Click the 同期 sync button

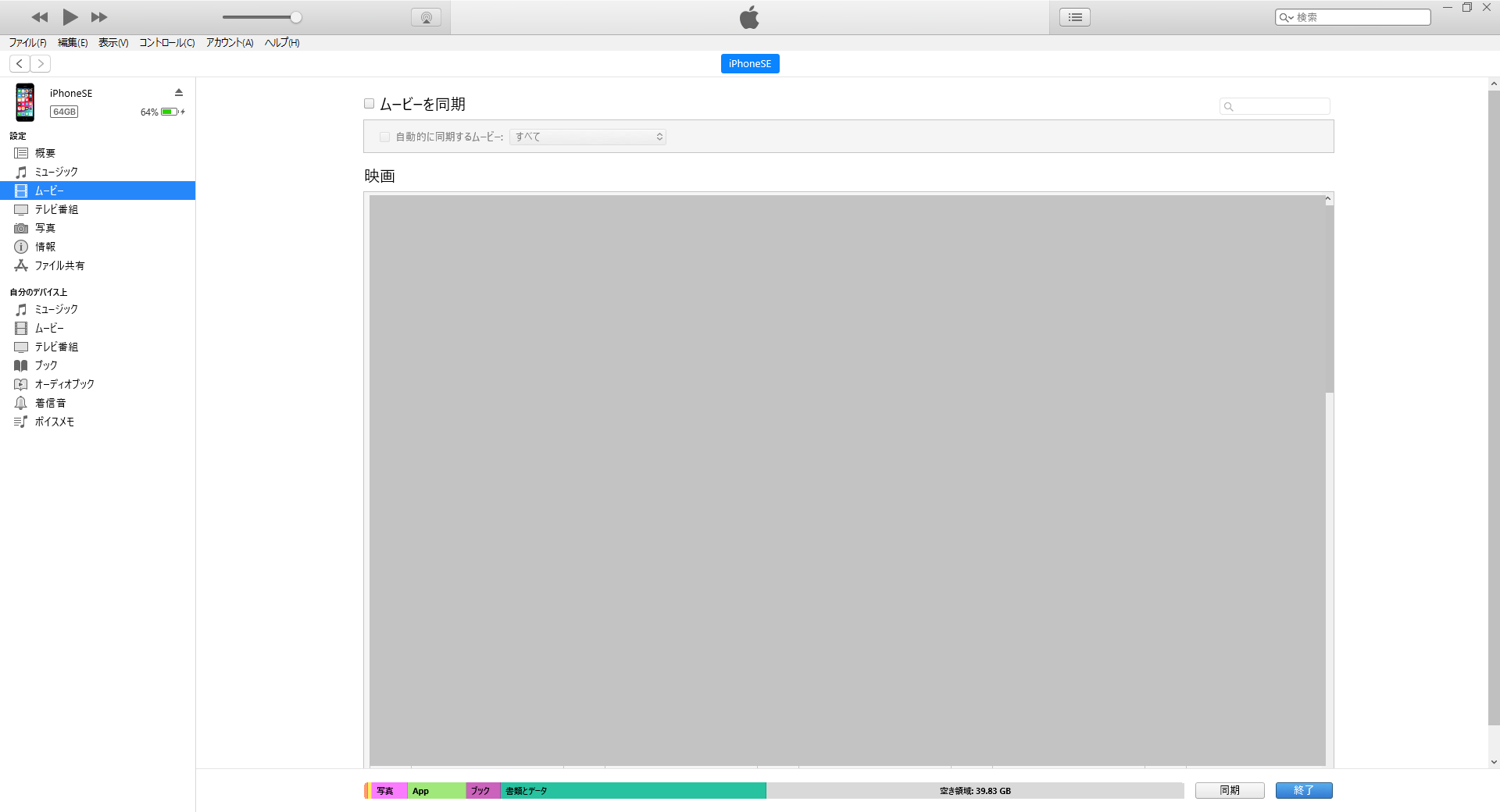click(1230, 790)
